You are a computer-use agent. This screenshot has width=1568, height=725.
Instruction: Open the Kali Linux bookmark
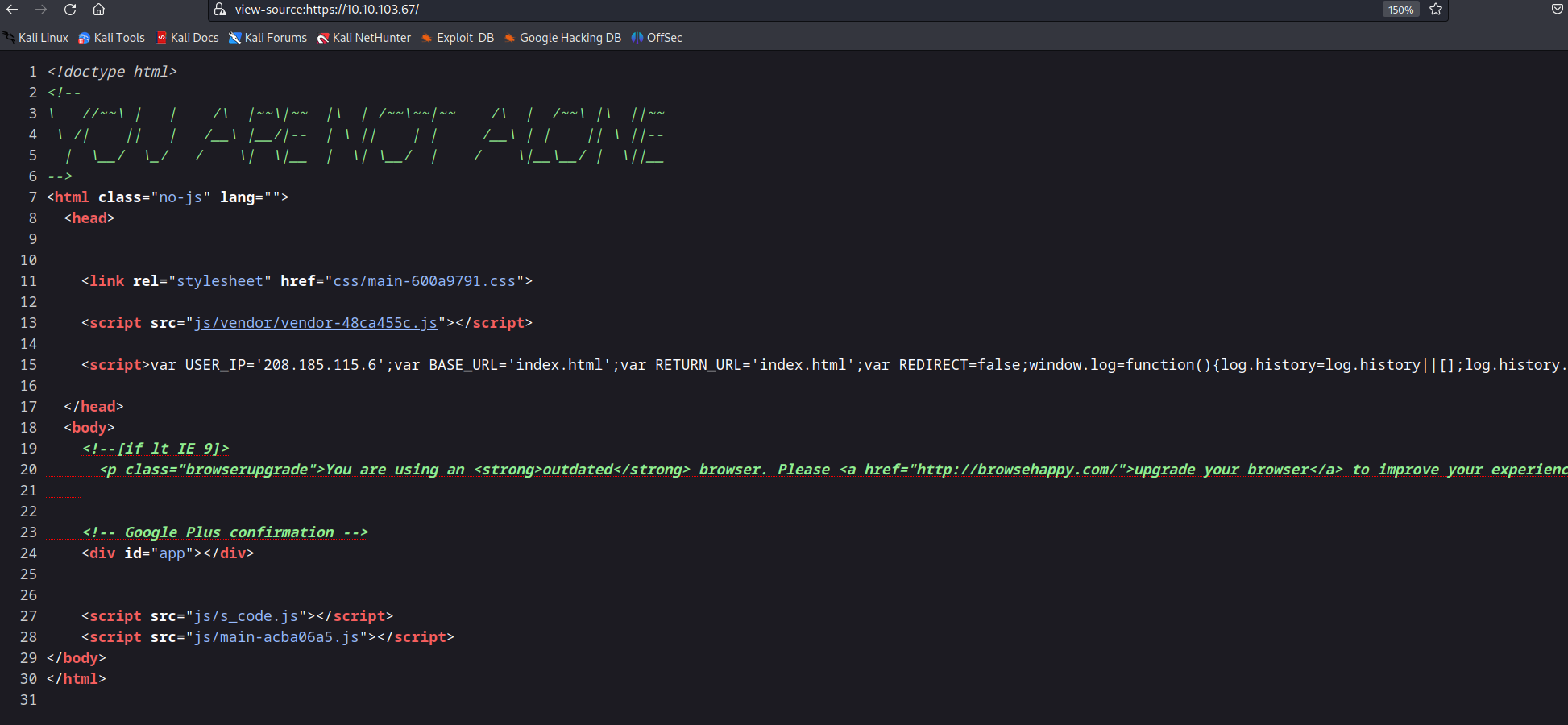tap(35, 38)
